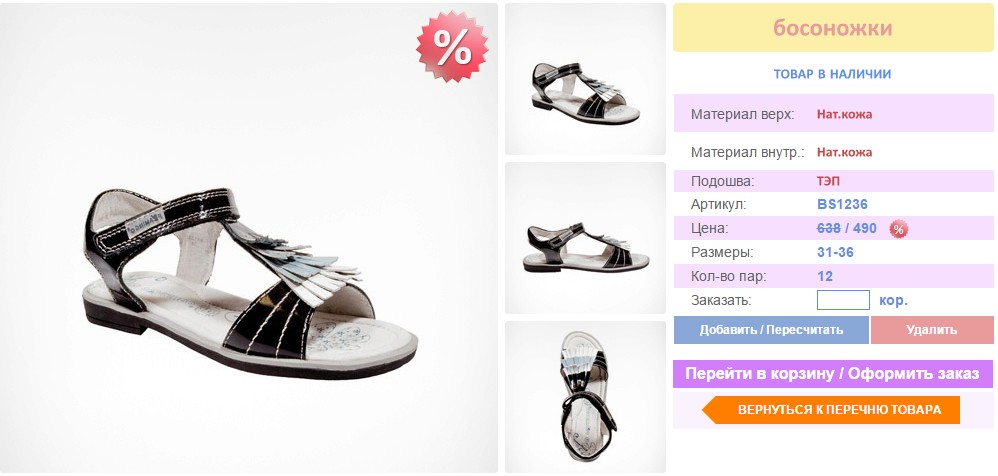Click the large red percent discount badge
Screen dimensions: 998x476
tap(453, 46)
